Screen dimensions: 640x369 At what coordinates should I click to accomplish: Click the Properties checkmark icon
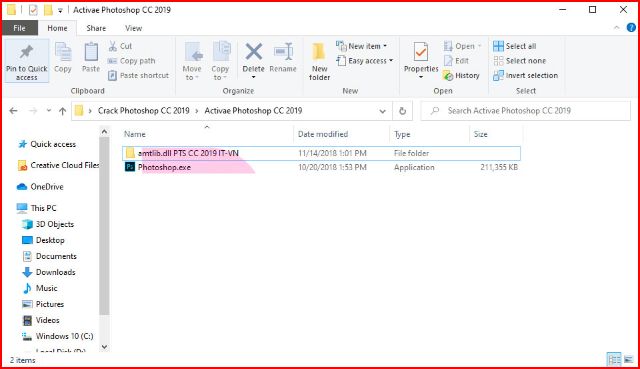tap(421, 52)
